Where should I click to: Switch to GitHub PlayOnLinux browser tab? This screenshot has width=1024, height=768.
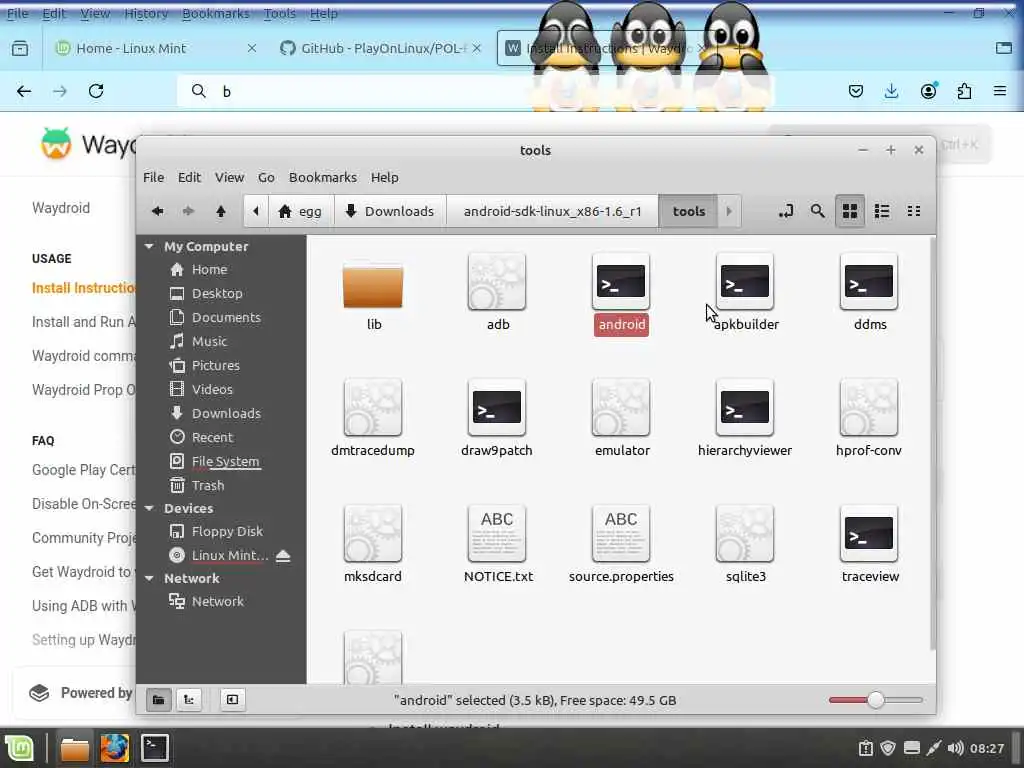tap(381, 48)
